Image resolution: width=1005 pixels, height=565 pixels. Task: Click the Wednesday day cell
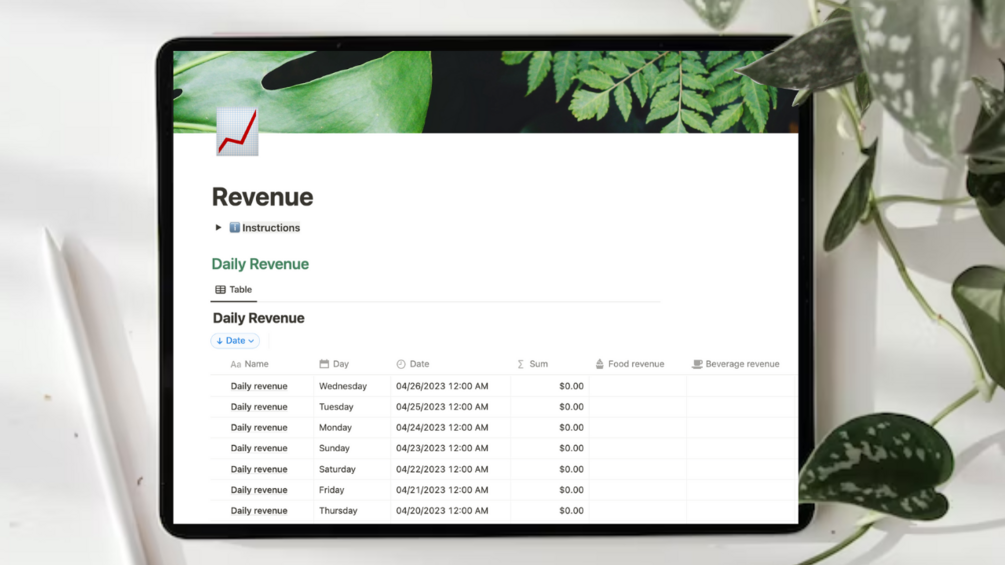[x=352, y=386]
